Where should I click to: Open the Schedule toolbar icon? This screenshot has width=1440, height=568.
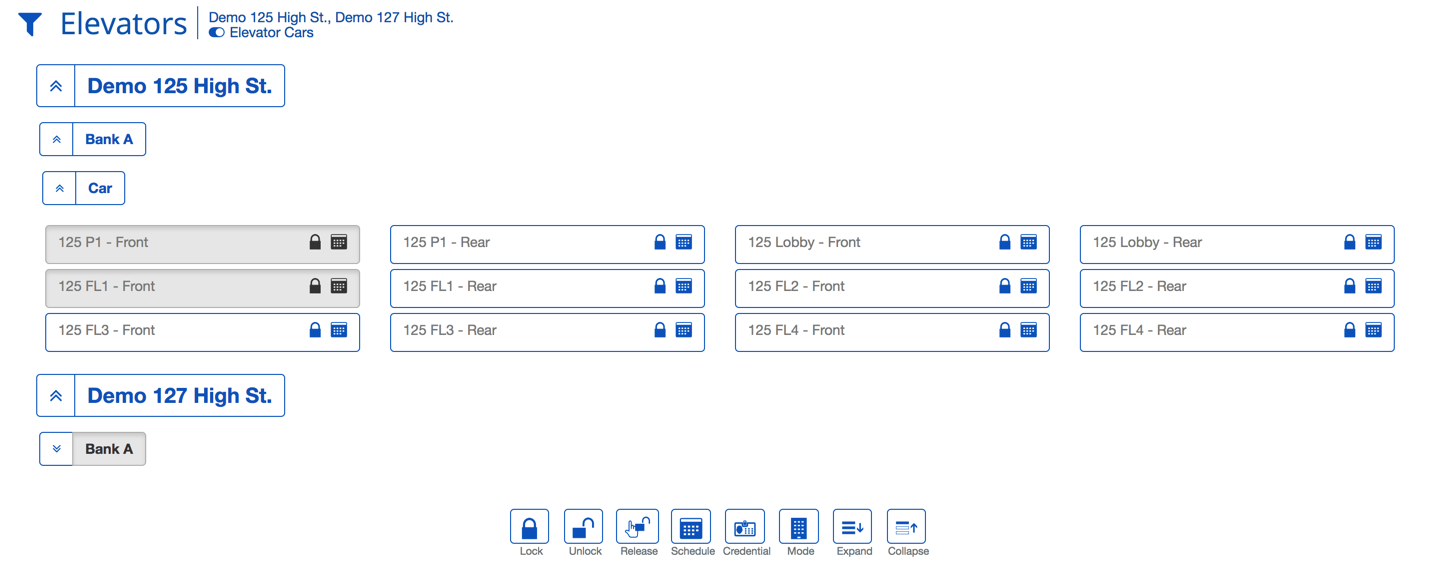[x=691, y=527]
